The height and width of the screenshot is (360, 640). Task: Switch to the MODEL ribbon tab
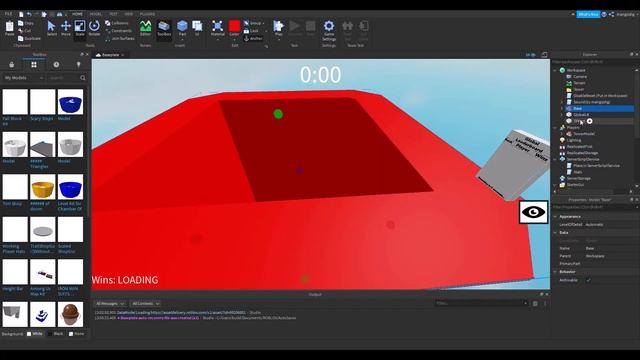tap(96, 14)
